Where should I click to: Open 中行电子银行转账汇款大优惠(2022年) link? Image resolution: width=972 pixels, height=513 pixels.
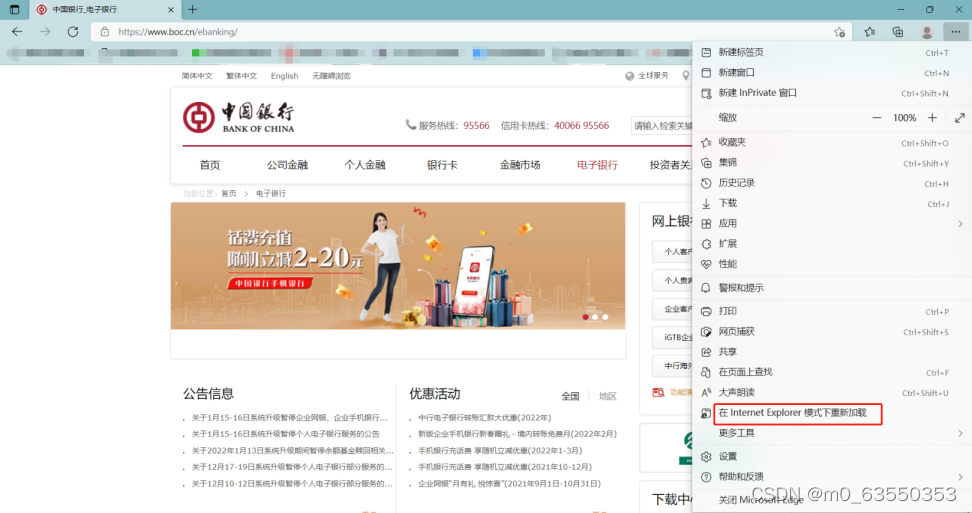(484, 418)
